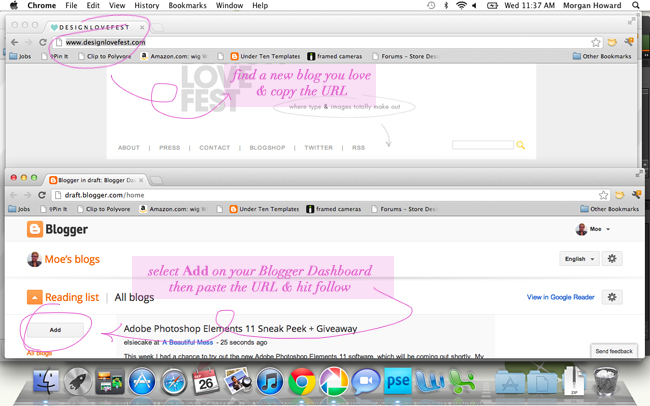Open Adobe Photoshop Elements 11 post title
This screenshot has height=406, width=650.
click(x=240, y=329)
